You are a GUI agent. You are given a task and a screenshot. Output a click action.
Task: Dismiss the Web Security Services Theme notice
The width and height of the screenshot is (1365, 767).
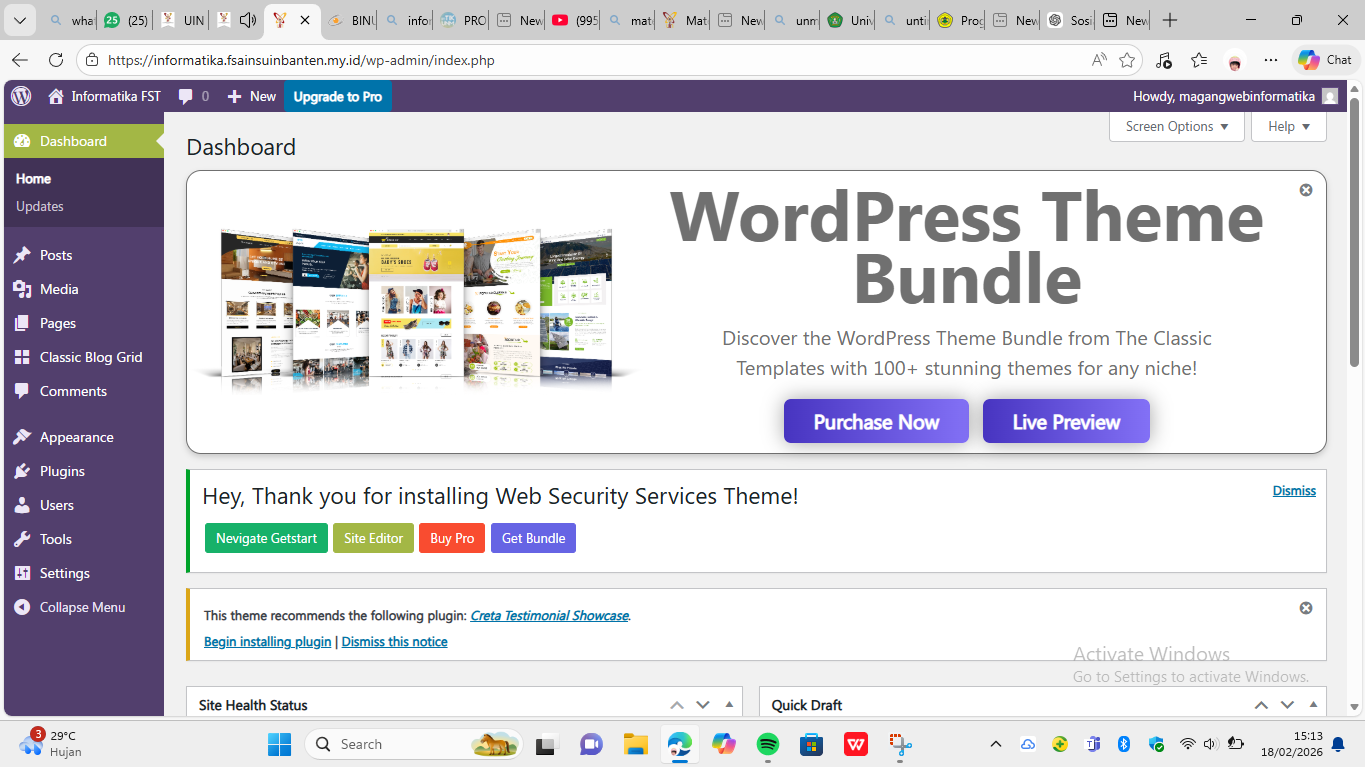[x=1294, y=491]
